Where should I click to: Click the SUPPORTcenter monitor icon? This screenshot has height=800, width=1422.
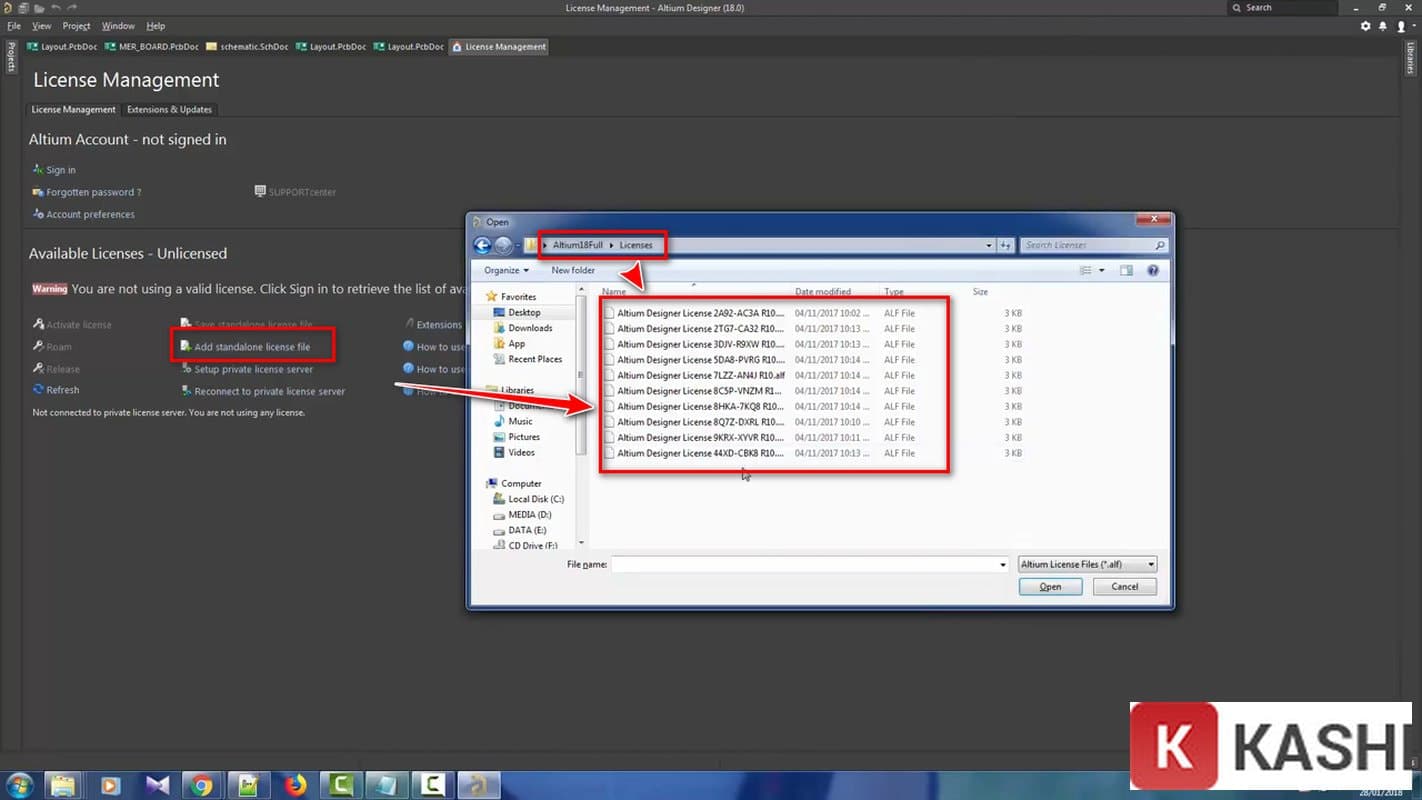[260, 192]
